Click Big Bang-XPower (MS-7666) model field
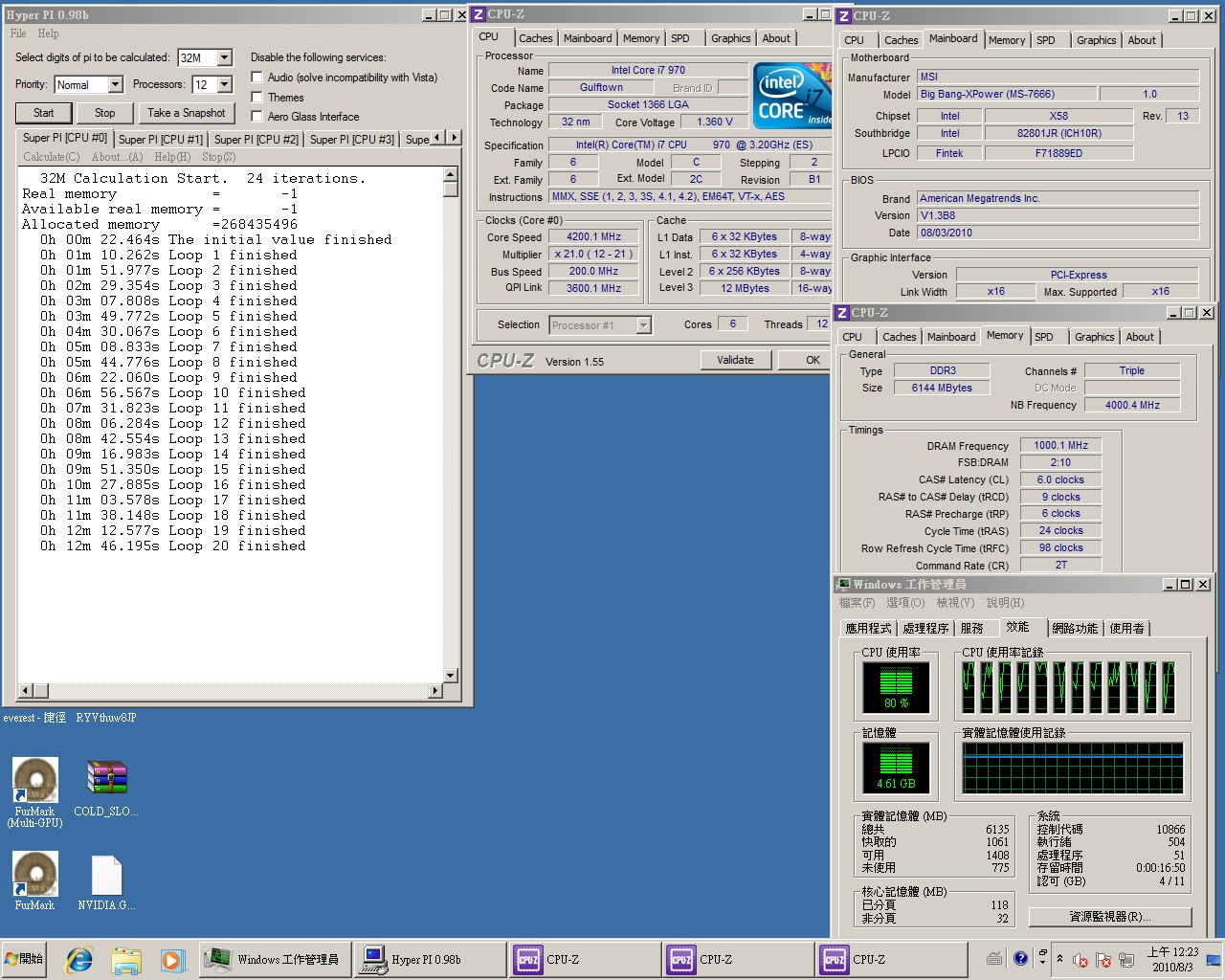The image size is (1225, 980). point(1006,95)
